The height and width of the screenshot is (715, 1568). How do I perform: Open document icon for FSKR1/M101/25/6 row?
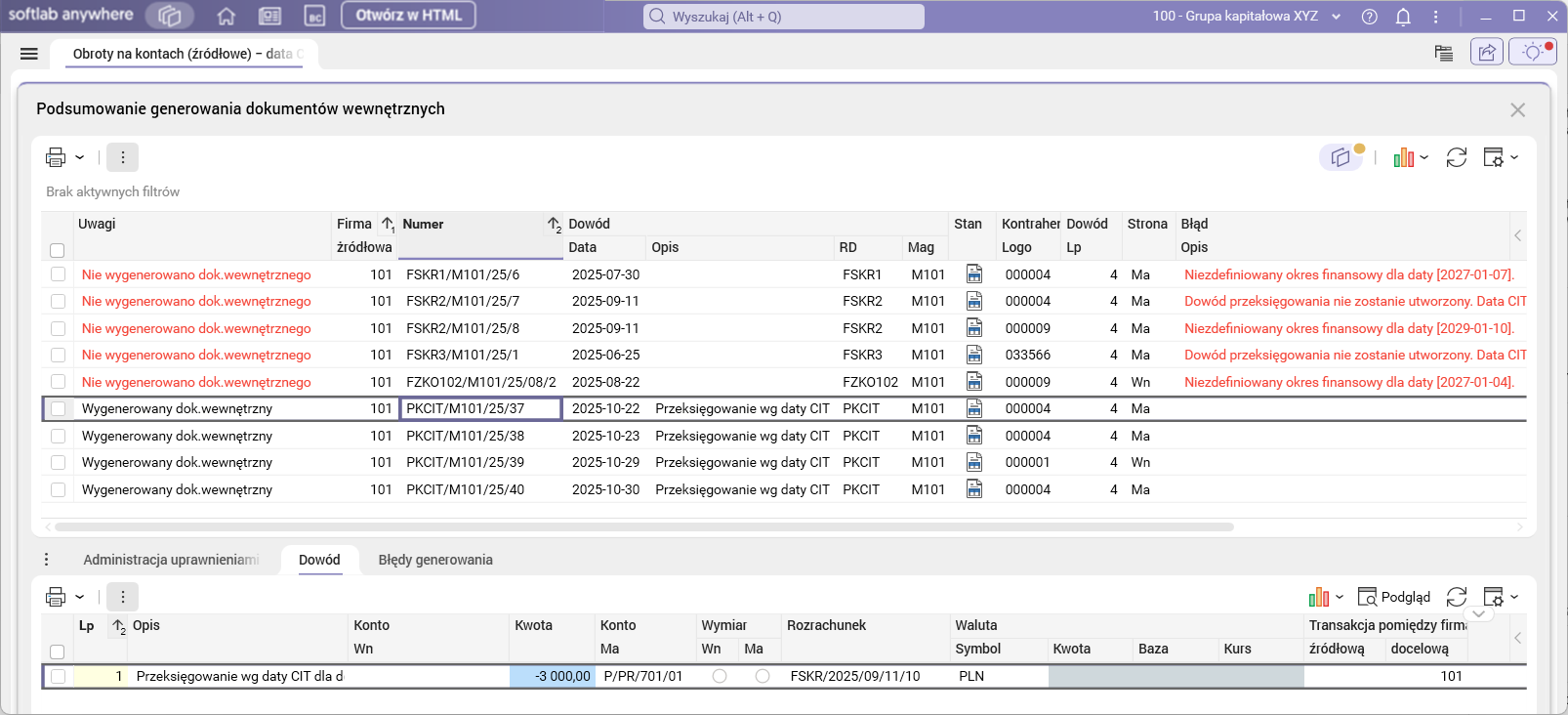(973, 274)
